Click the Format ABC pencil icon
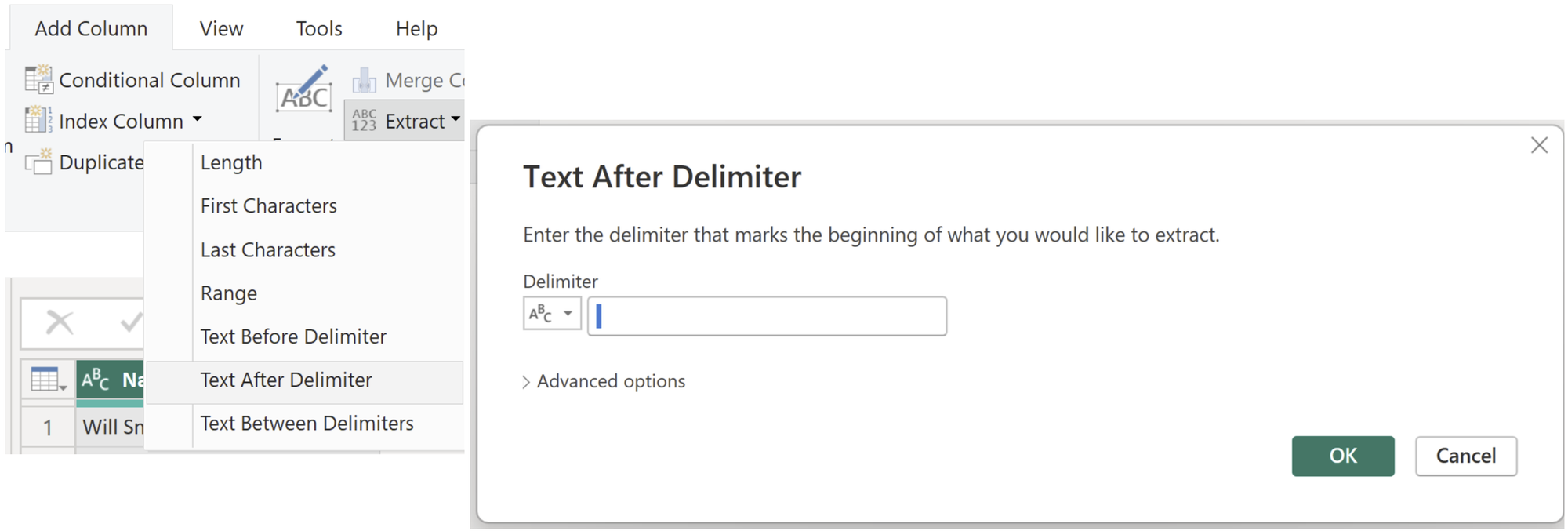The width and height of the screenshot is (1568, 531). click(304, 89)
